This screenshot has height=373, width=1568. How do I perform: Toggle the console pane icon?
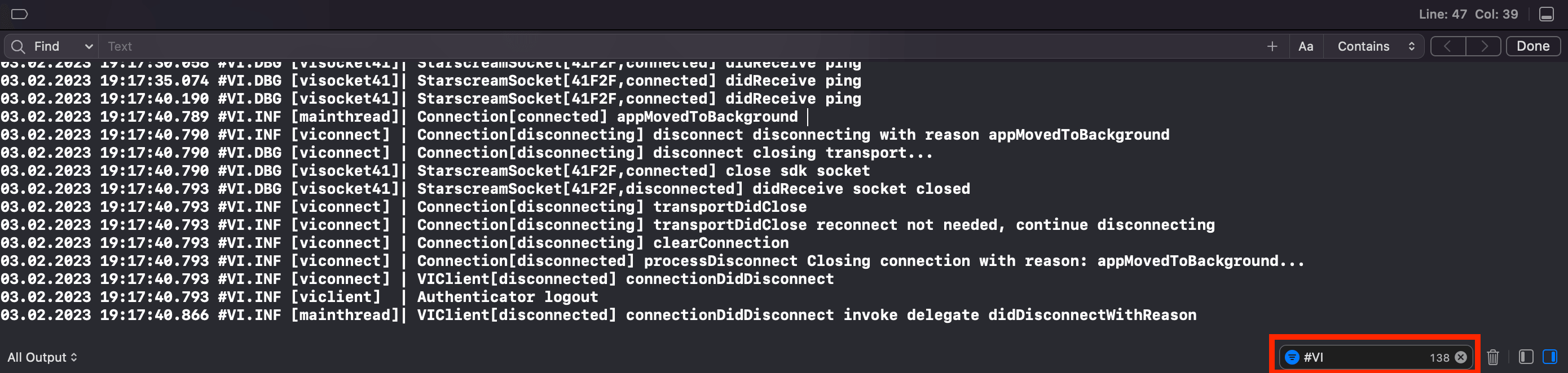tap(1550, 357)
